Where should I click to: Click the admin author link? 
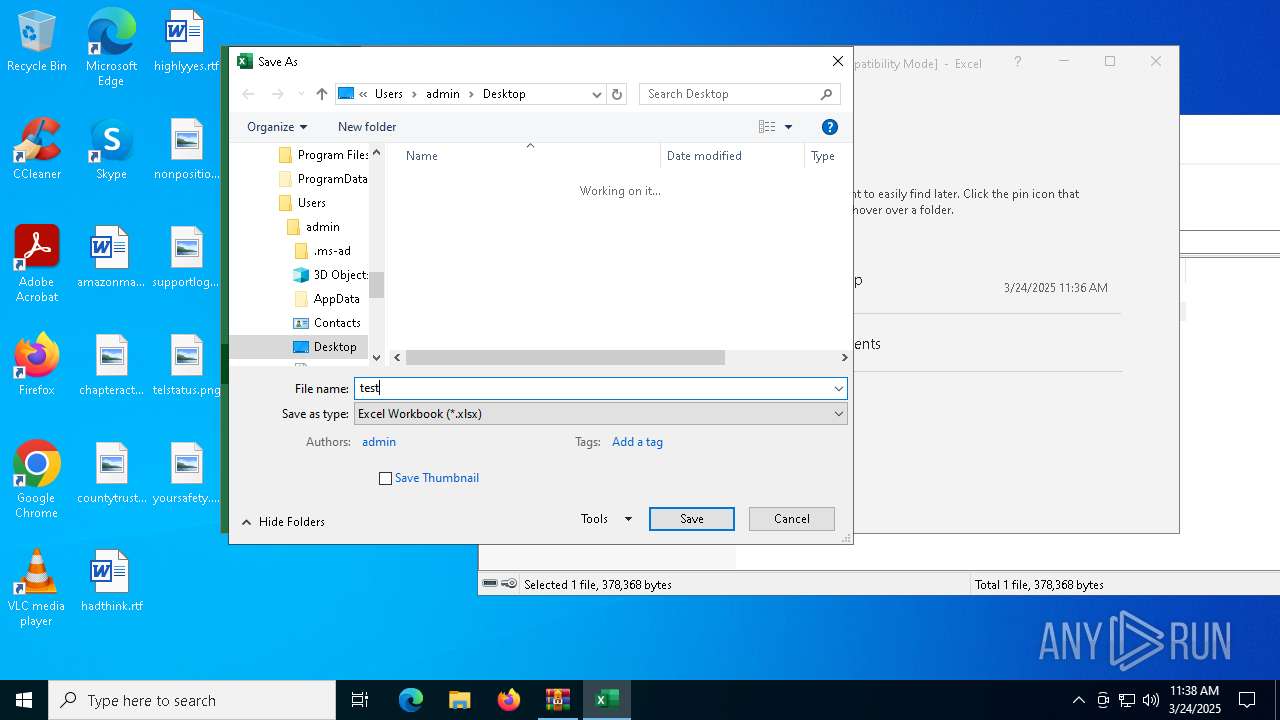tap(379, 442)
